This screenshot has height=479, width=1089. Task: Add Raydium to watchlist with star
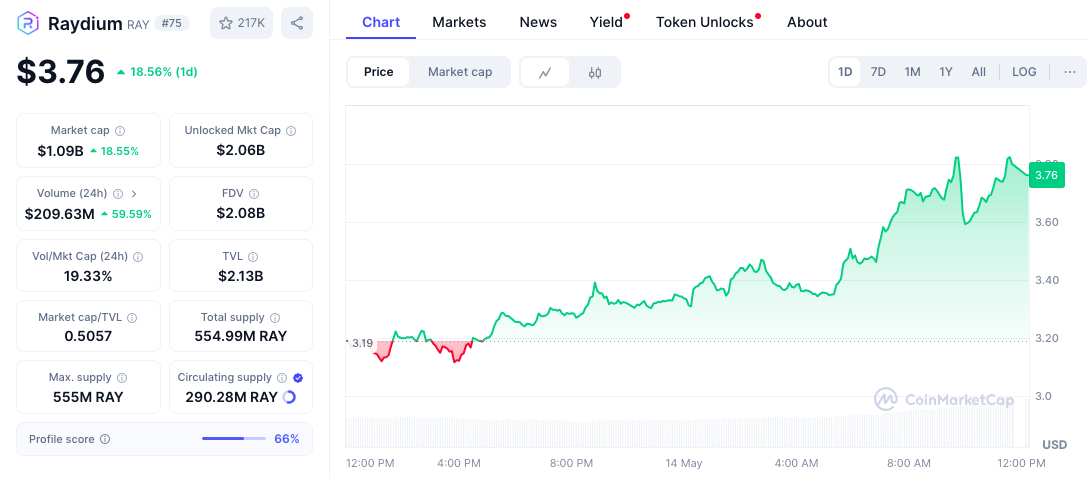[241, 23]
